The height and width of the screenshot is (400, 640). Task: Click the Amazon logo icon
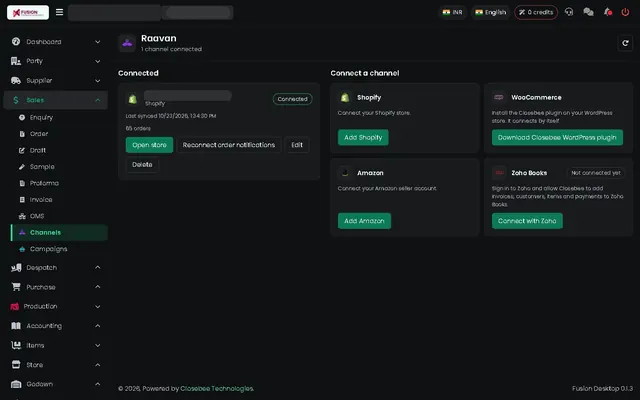click(x=345, y=173)
